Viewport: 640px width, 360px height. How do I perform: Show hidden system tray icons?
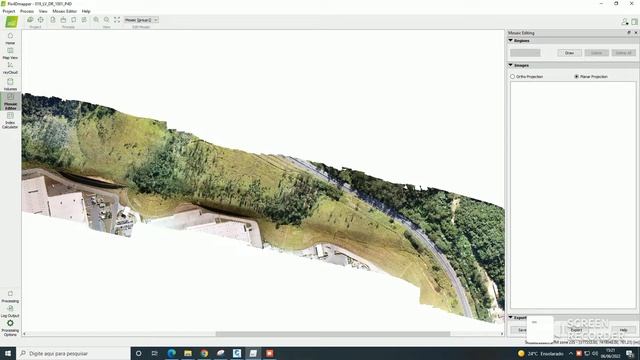click(571, 353)
